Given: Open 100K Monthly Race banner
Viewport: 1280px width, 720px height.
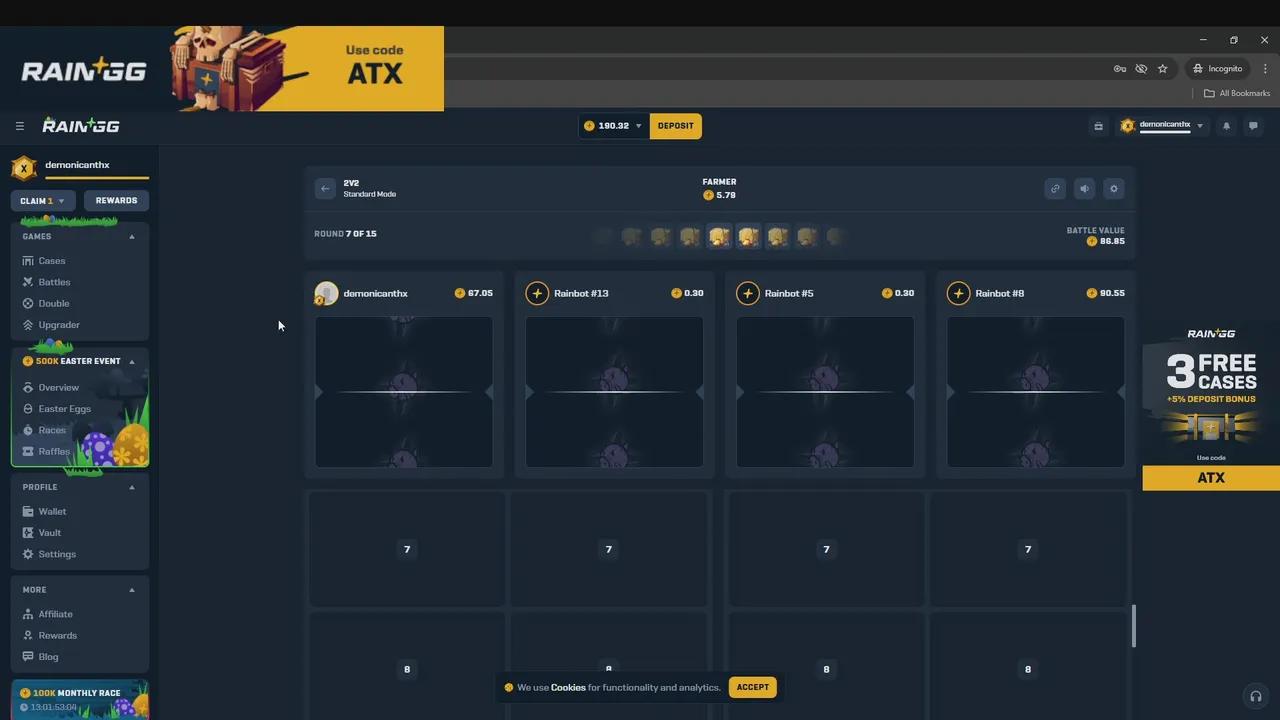Looking at the screenshot, I should [x=80, y=700].
